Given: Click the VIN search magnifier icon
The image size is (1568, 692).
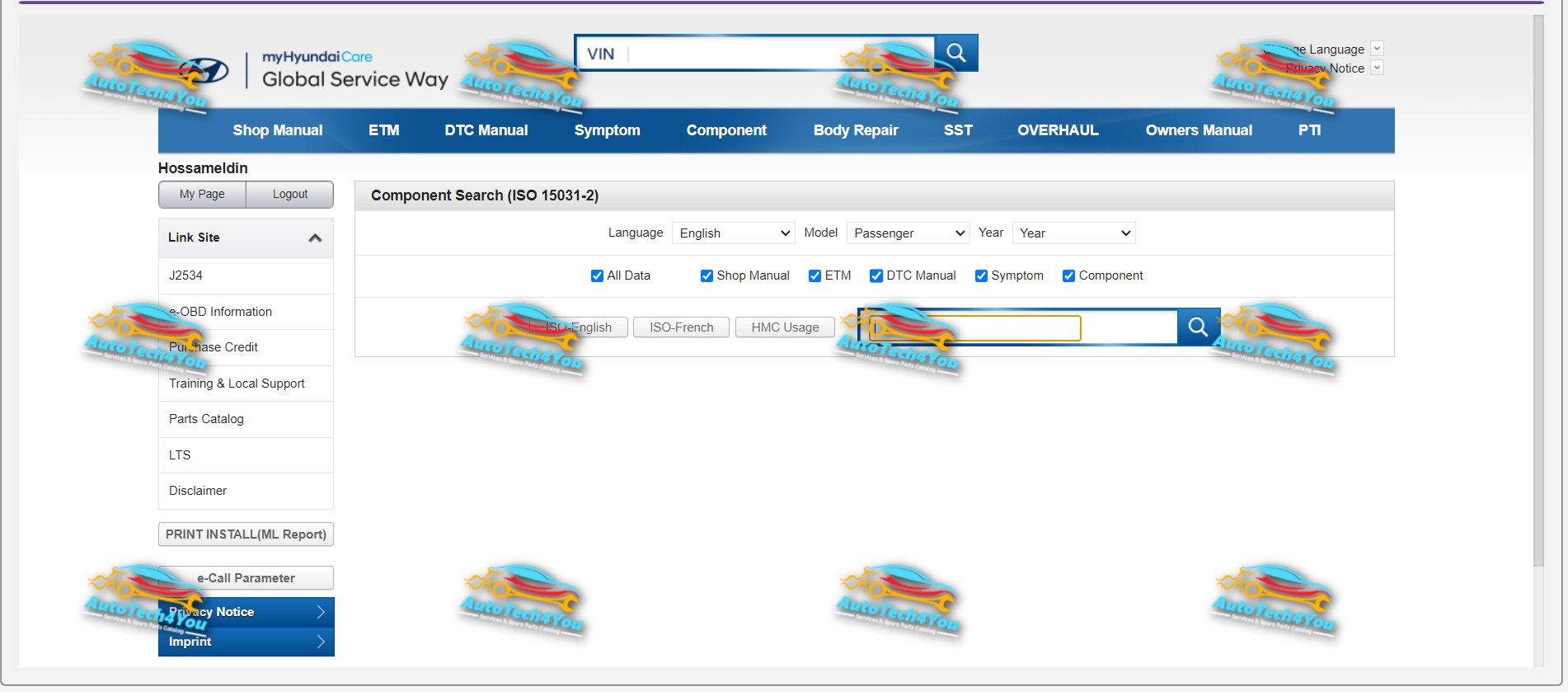Looking at the screenshot, I should coord(956,53).
